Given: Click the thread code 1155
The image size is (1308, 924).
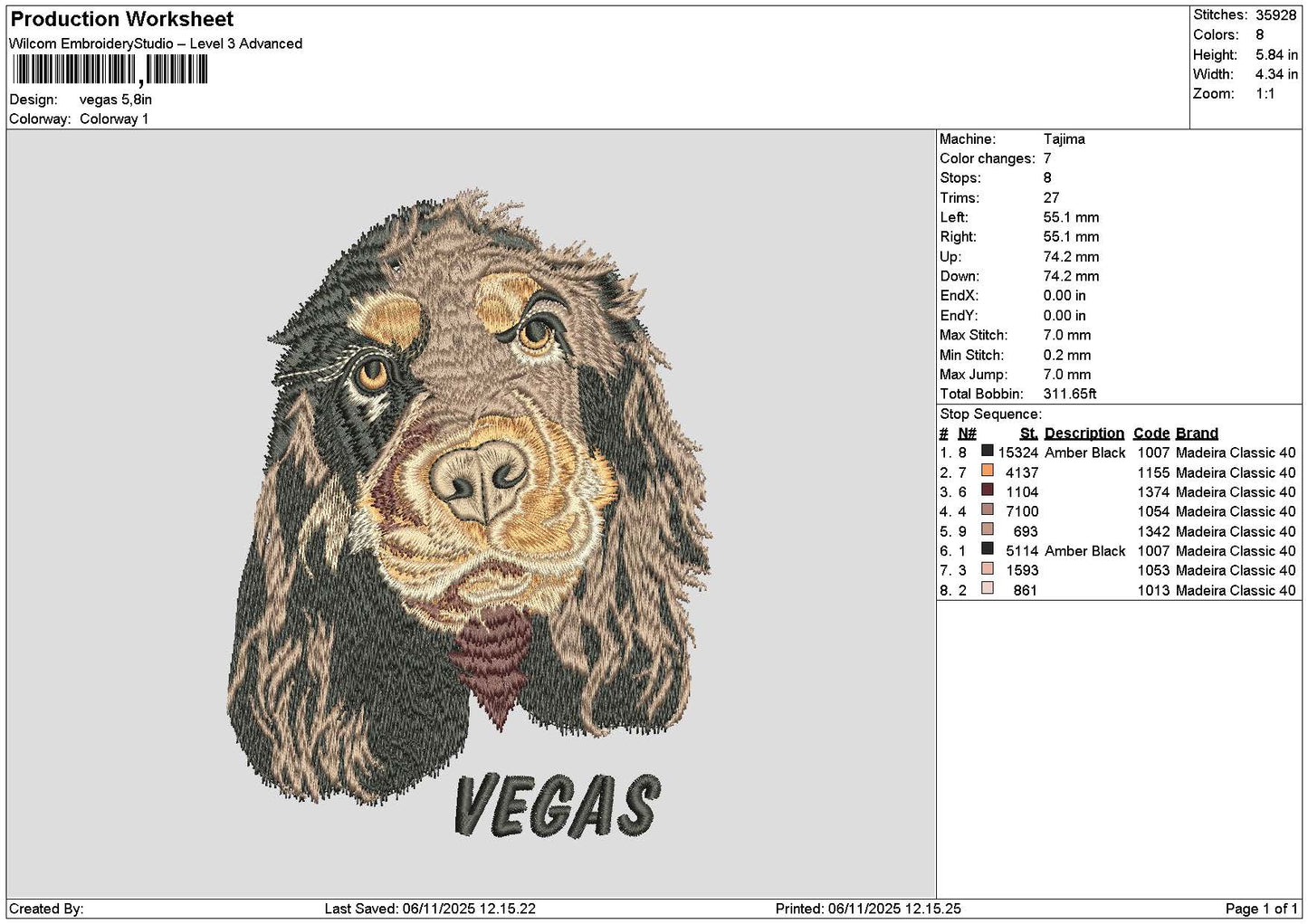Looking at the screenshot, I should click(1154, 472).
